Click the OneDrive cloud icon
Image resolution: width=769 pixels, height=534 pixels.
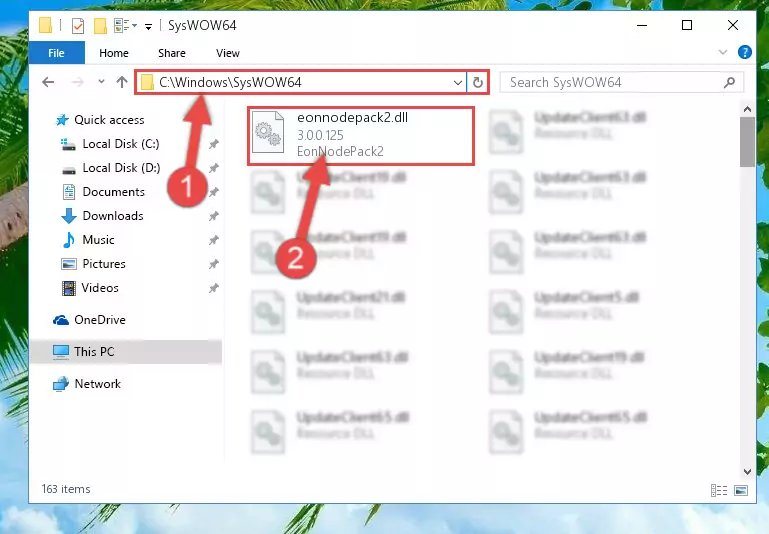coord(61,320)
